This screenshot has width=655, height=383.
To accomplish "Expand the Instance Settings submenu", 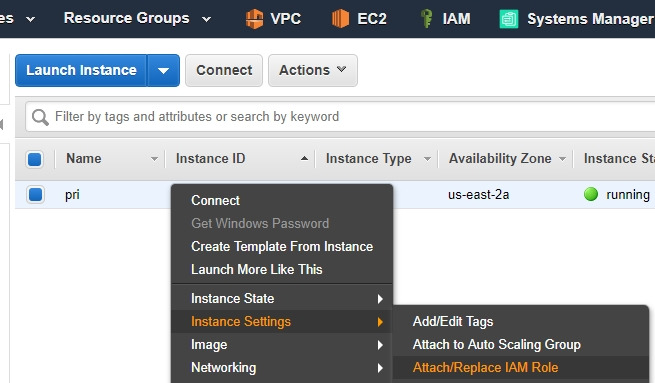I will click(282, 322).
